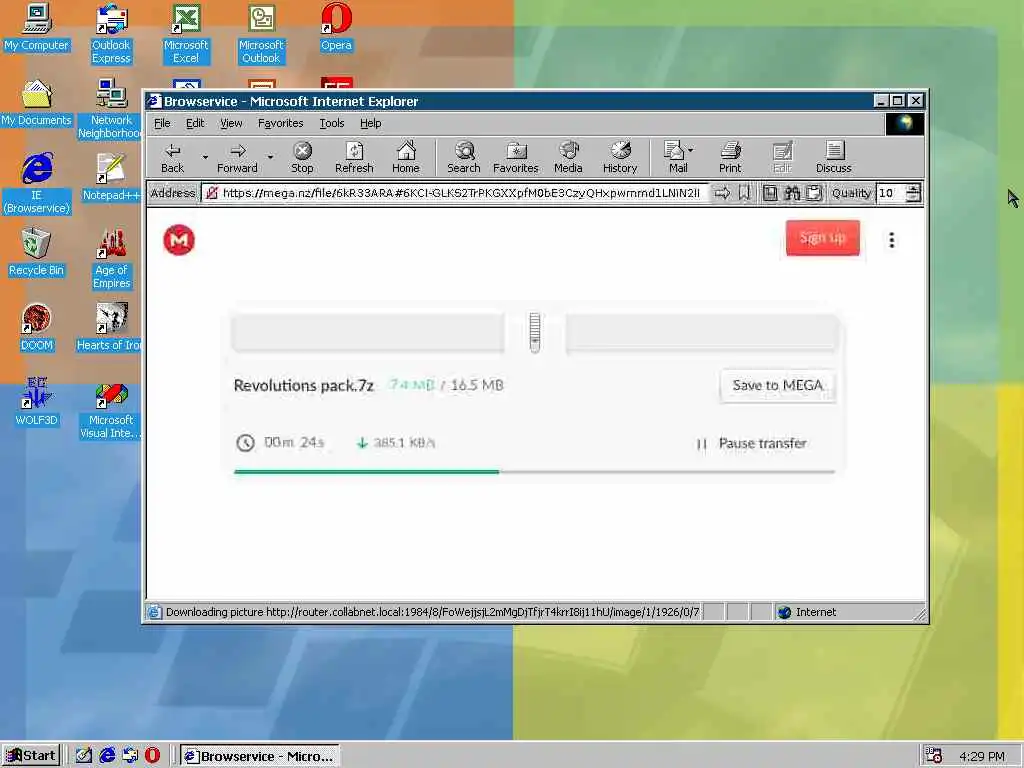Click the download progress bar
The width and height of the screenshot is (1024, 768).
(x=534, y=471)
